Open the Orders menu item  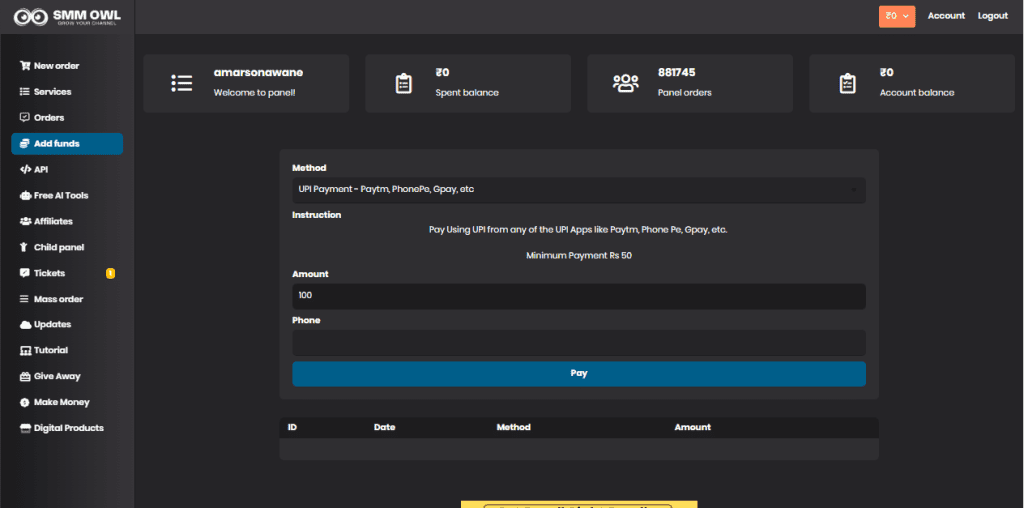coord(49,118)
